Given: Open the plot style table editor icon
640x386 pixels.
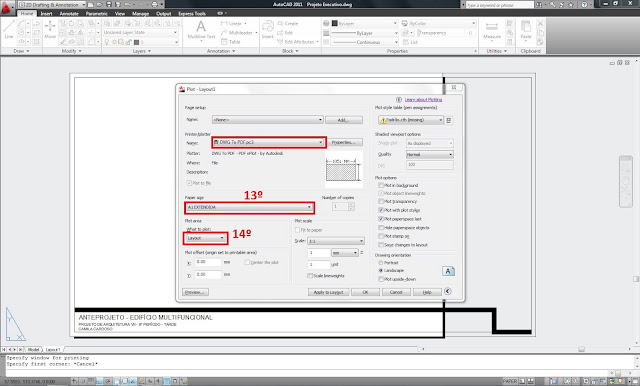Looking at the screenshot, I should [449, 120].
